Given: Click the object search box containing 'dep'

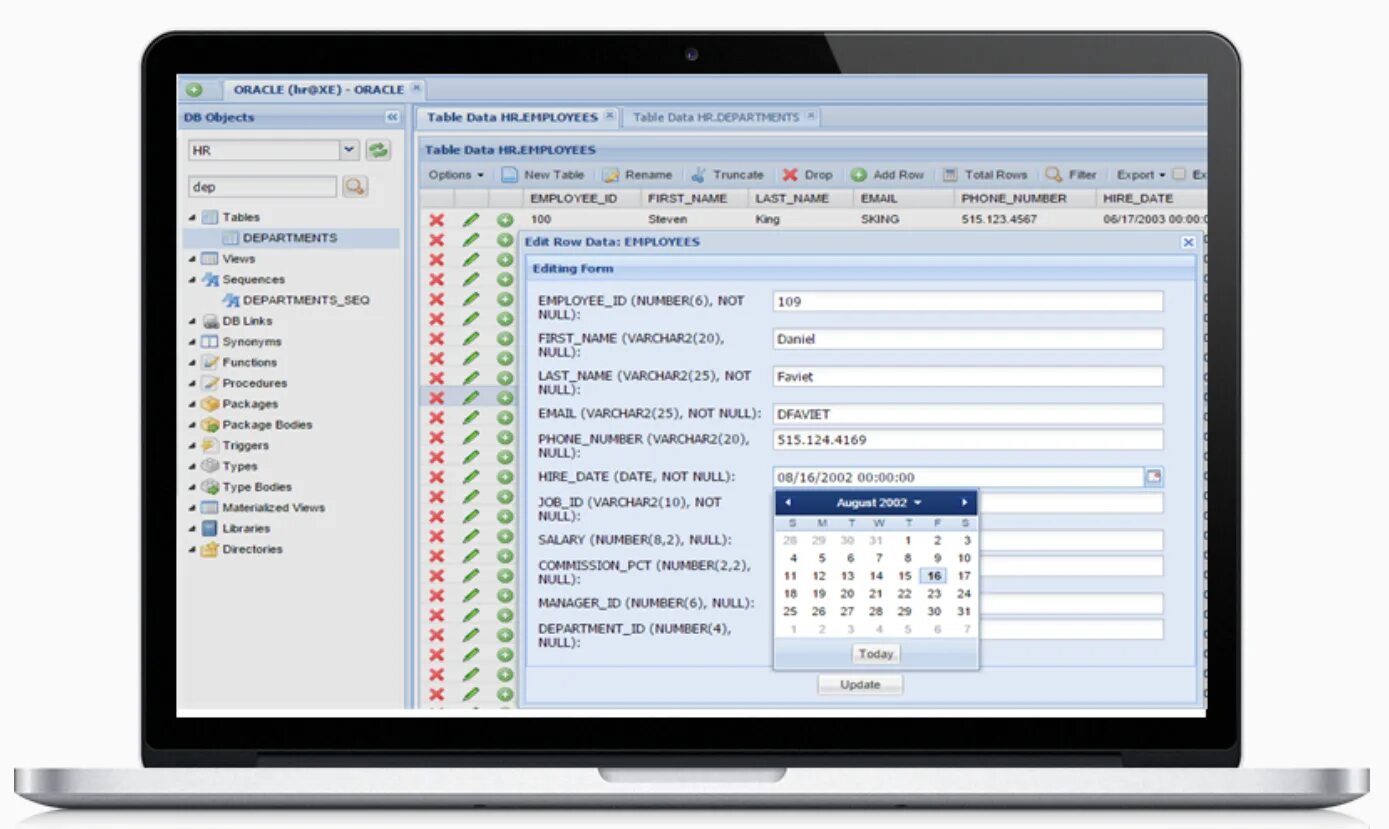Looking at the screenshot, I should click(263, 187).
